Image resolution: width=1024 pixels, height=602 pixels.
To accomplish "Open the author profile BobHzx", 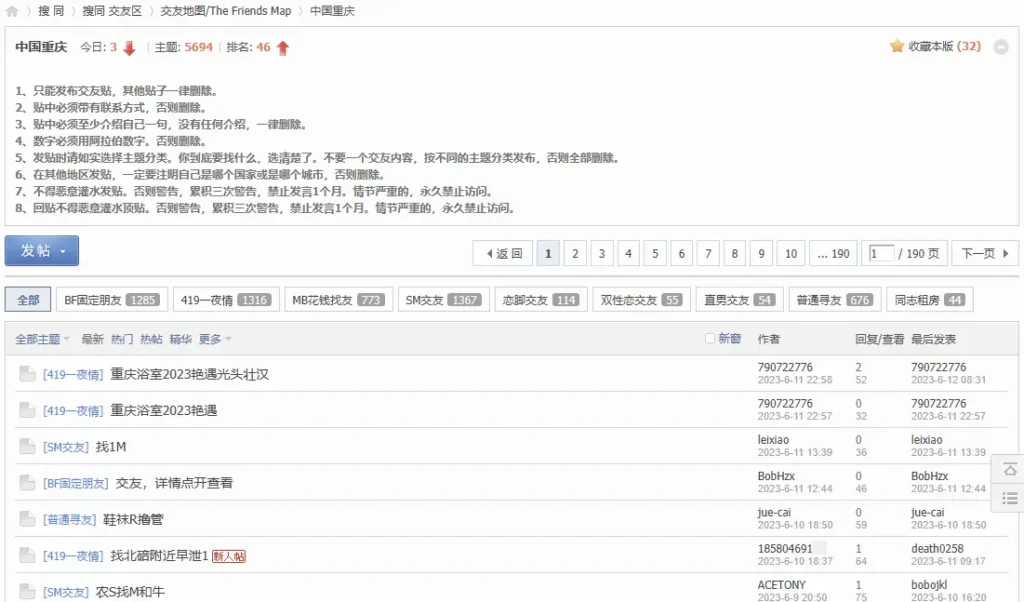I will coord(776,476).
